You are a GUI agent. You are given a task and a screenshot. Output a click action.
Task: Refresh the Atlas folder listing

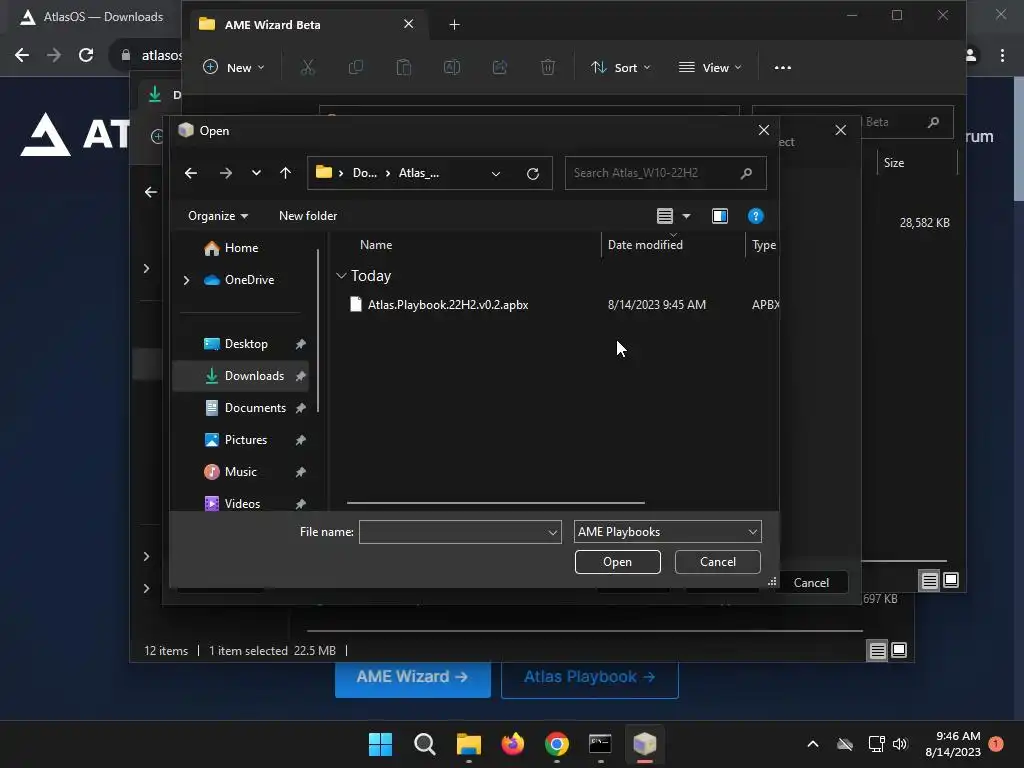click(x=533, y=174)
